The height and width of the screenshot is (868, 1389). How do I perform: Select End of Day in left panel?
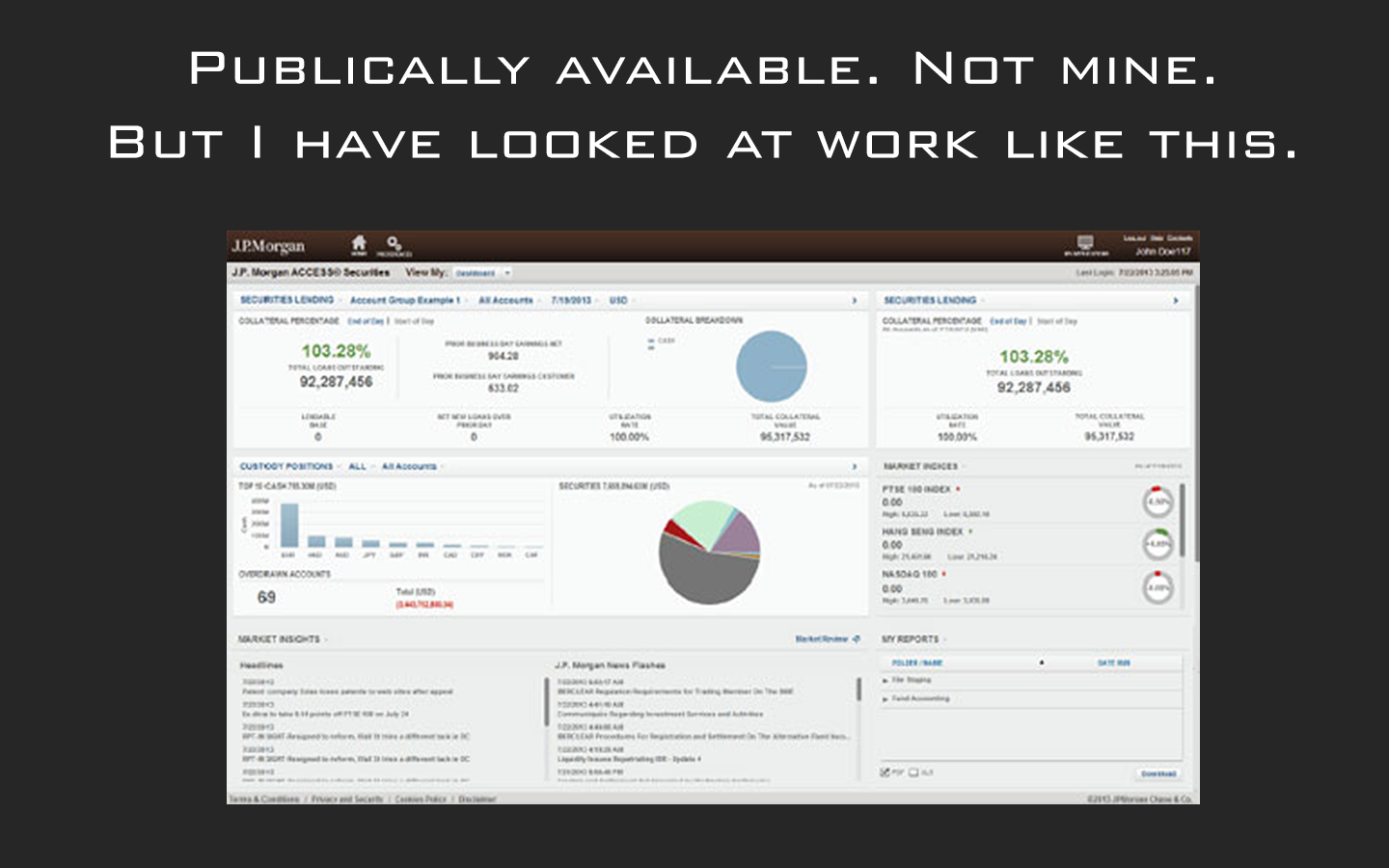tap(366, 321)
